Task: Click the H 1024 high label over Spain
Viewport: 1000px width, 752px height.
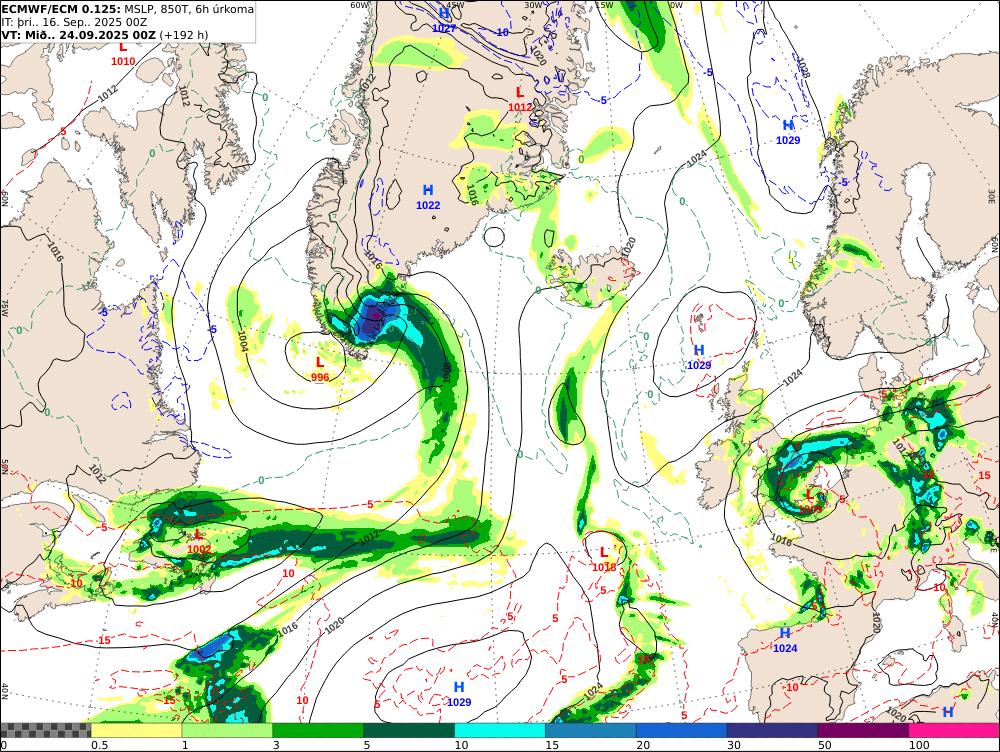Action: (x=785, y=640)
